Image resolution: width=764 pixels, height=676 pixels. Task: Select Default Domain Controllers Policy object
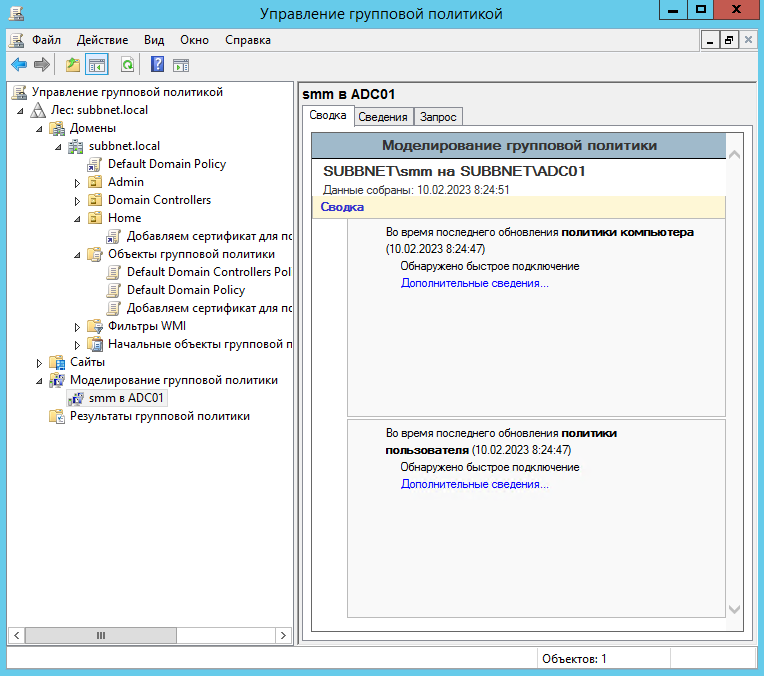tap(208, 272)
